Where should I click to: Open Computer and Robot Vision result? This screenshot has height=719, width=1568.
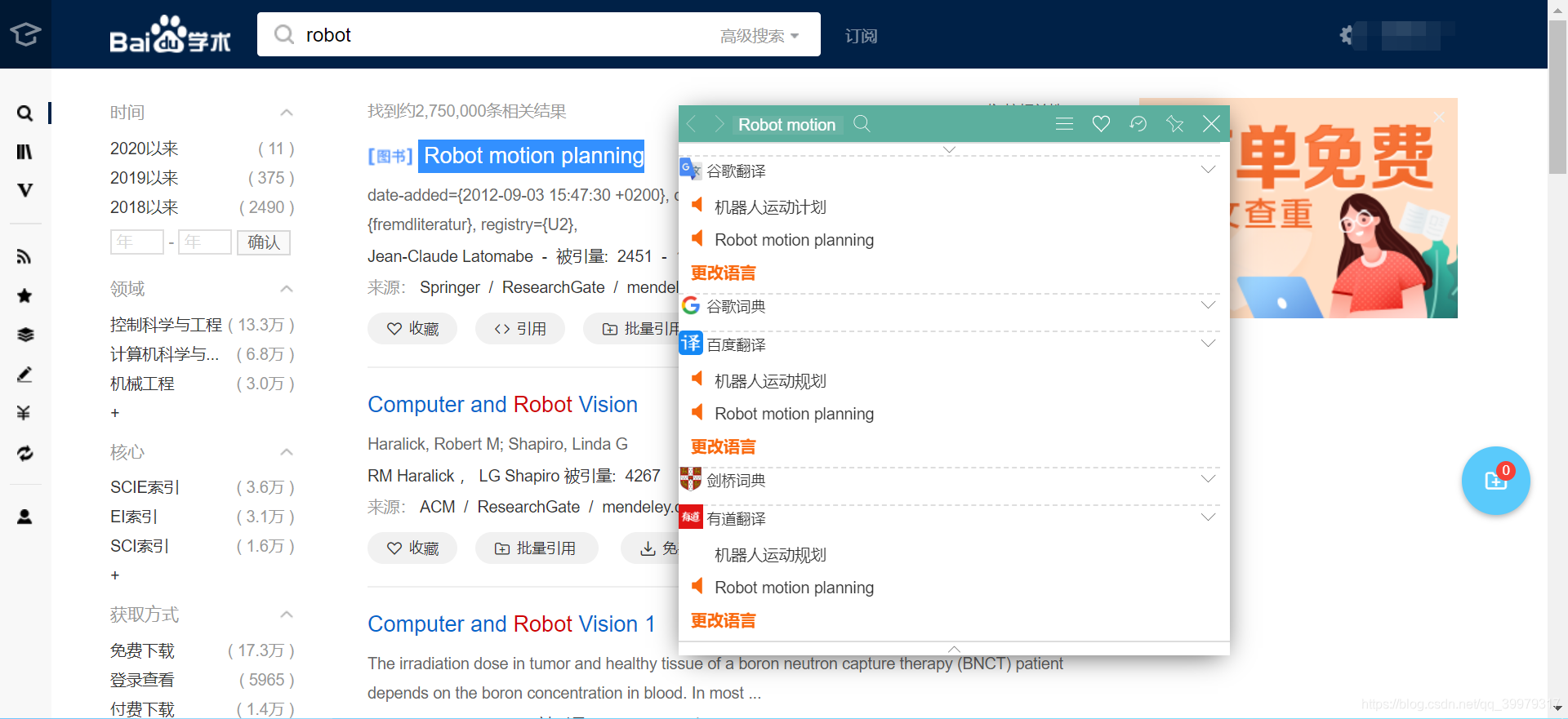click(x=502, y=404)
